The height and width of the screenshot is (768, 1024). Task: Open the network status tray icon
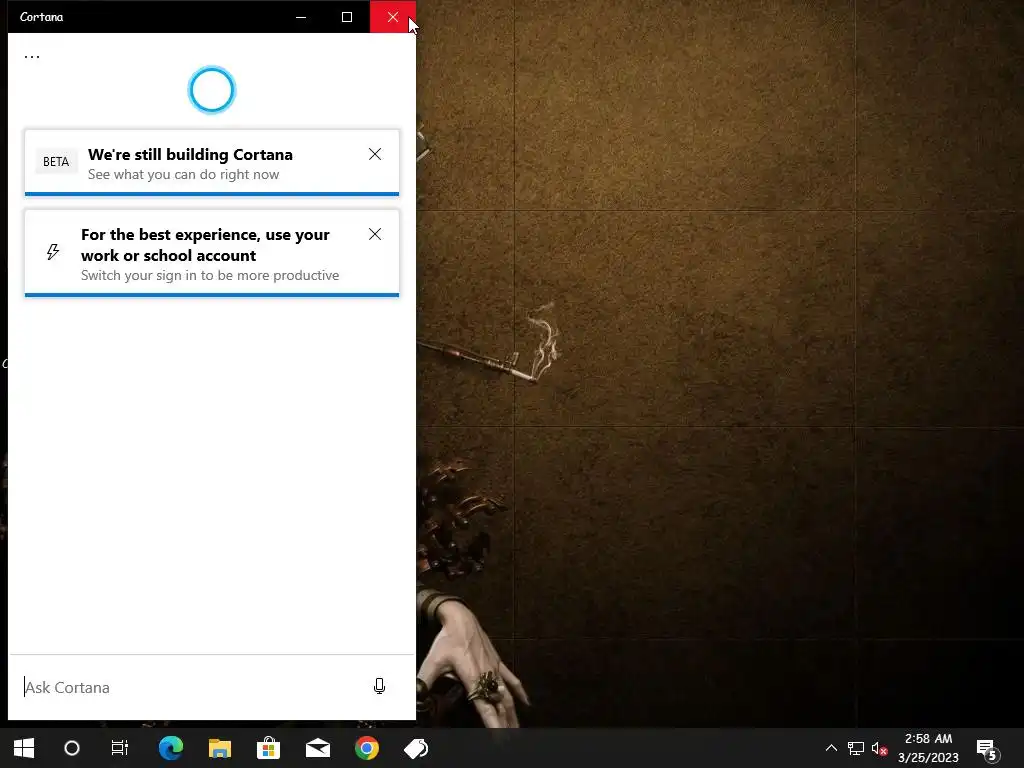point(856,748)
